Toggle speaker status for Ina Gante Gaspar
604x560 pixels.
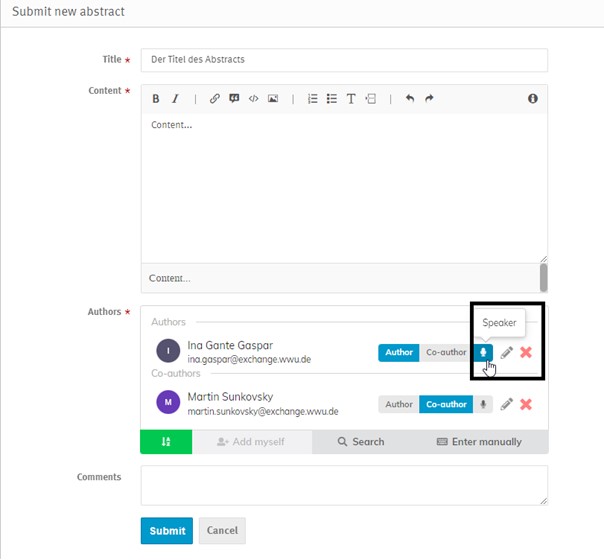[484, 352]
